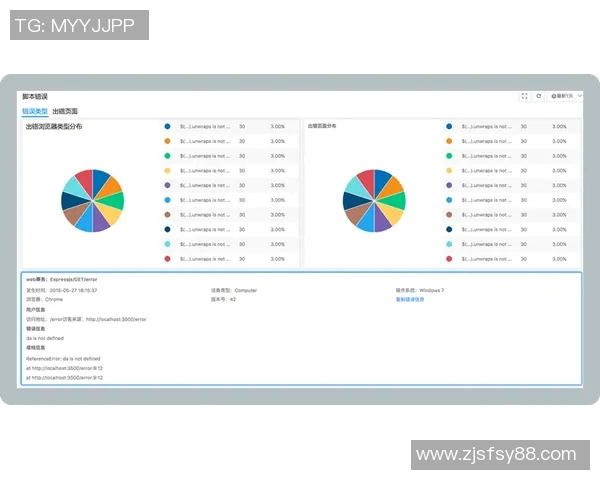Click dark blue dot in right legend's first row

point(449,127)
